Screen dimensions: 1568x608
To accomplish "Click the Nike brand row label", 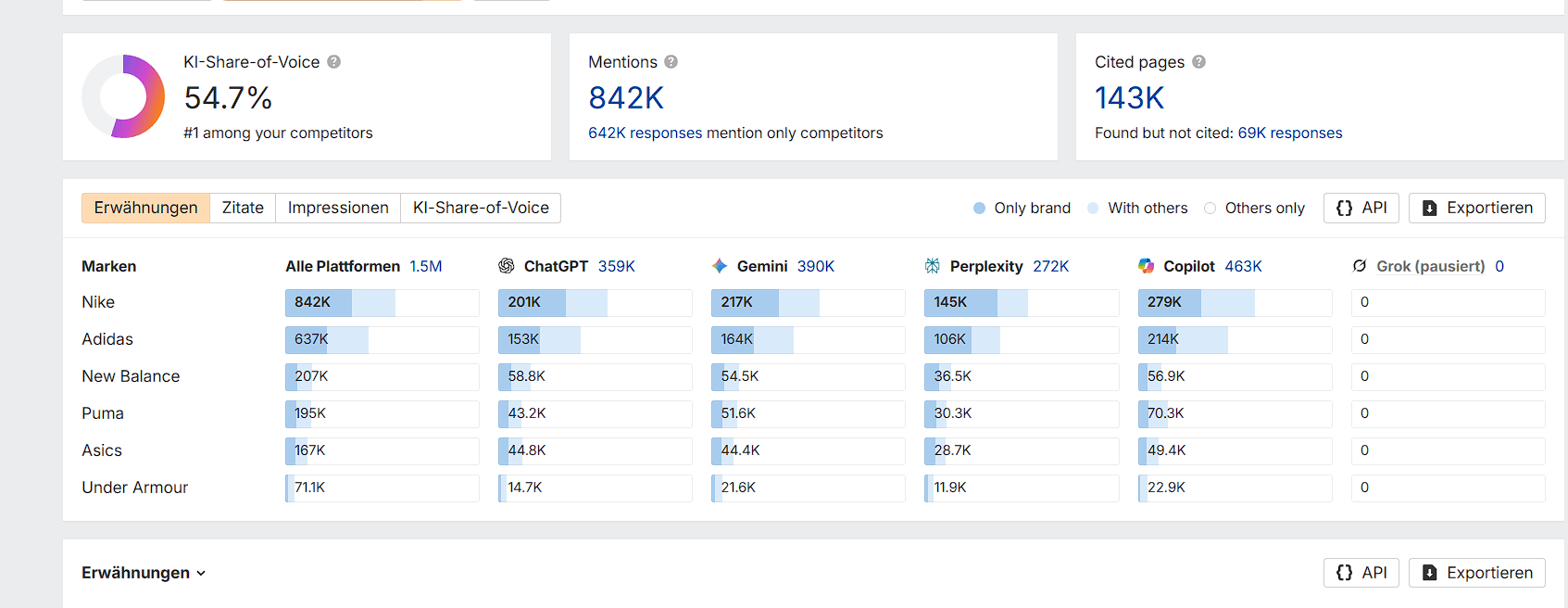I will click(98, 302).
